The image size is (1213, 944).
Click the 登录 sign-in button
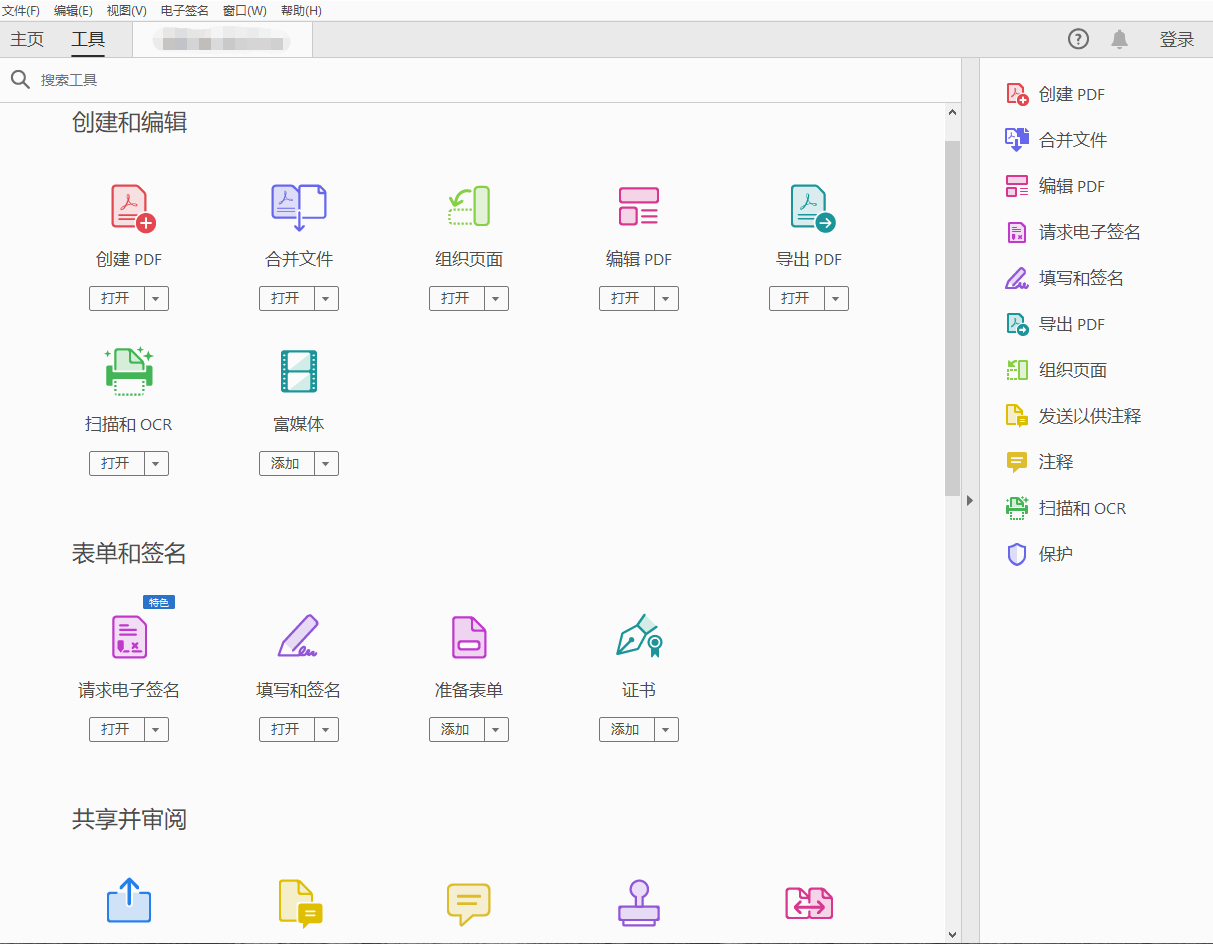(x=1177, y=39)
